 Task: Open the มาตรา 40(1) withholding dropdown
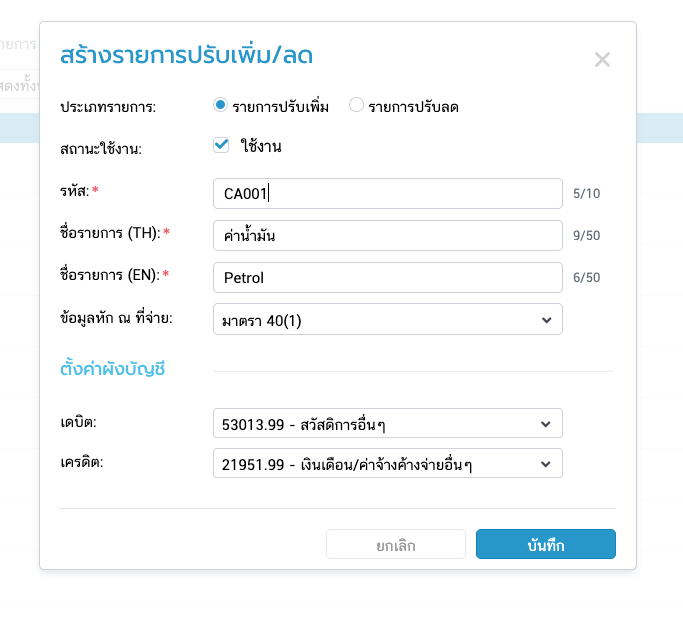tap(388, 319)
